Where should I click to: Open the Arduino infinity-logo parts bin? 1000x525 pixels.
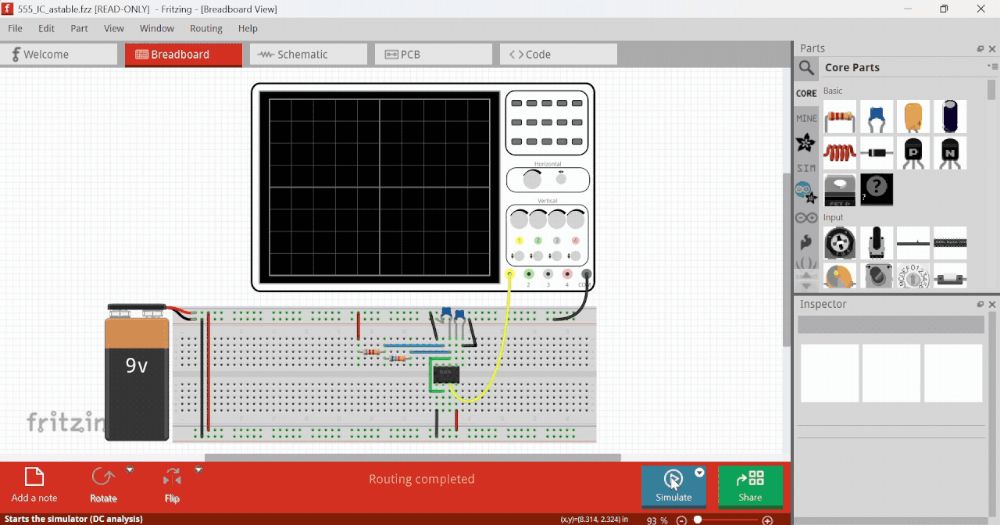click(806, 218)
